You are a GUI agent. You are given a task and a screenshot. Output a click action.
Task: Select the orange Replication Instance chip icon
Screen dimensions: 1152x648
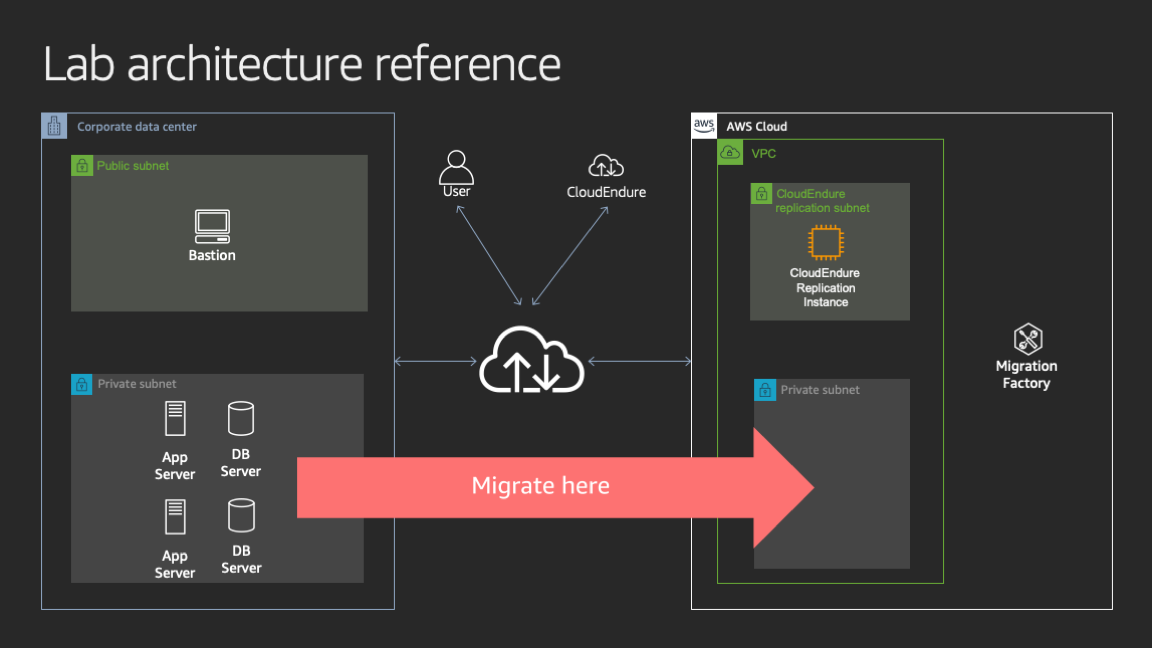(826, 242)
